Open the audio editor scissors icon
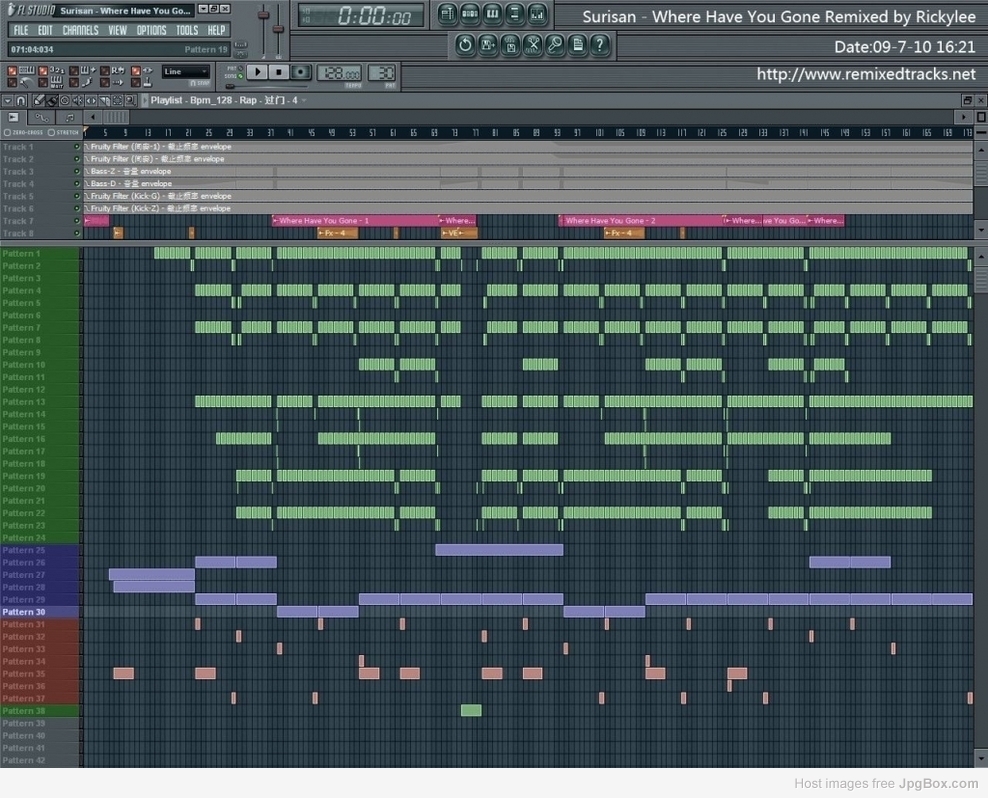988x798 pixels. click(x=532, y=45)
